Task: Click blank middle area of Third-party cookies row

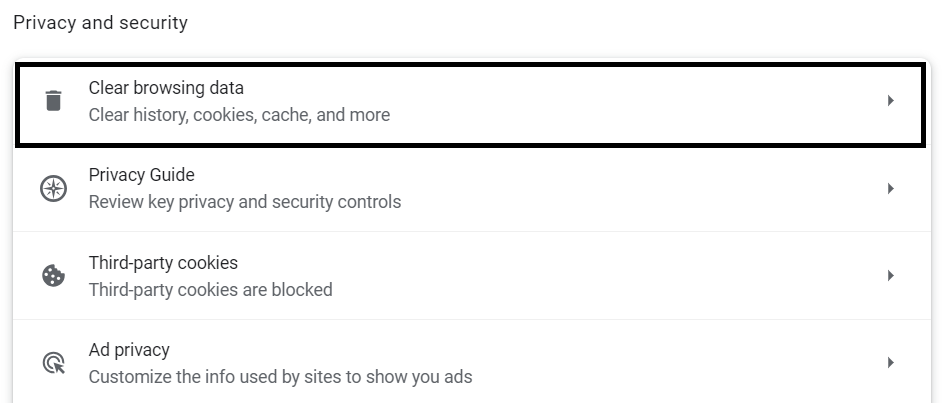Action: (x=600, y=276)
